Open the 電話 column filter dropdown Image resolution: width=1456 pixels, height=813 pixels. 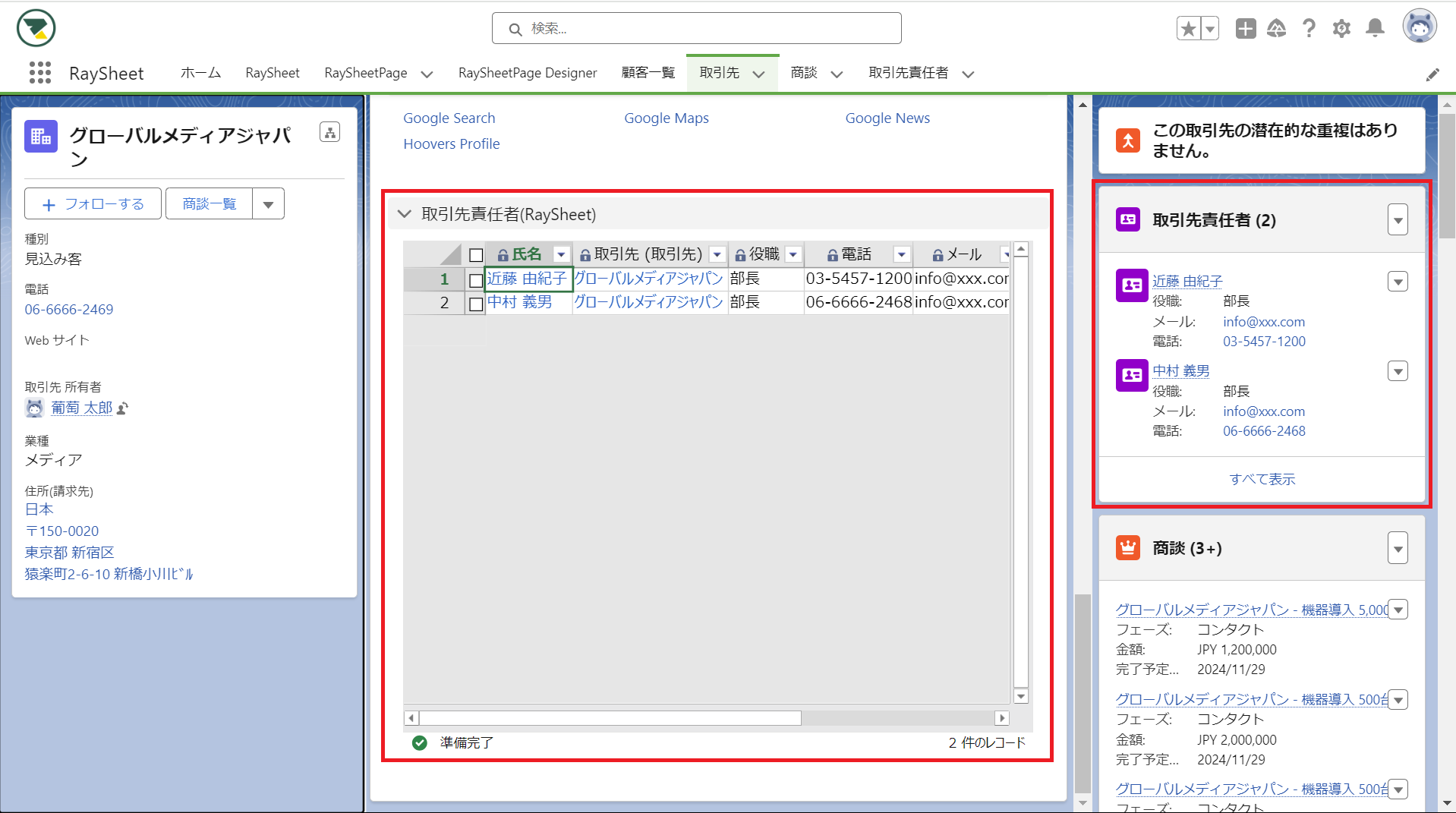[902, 255]
